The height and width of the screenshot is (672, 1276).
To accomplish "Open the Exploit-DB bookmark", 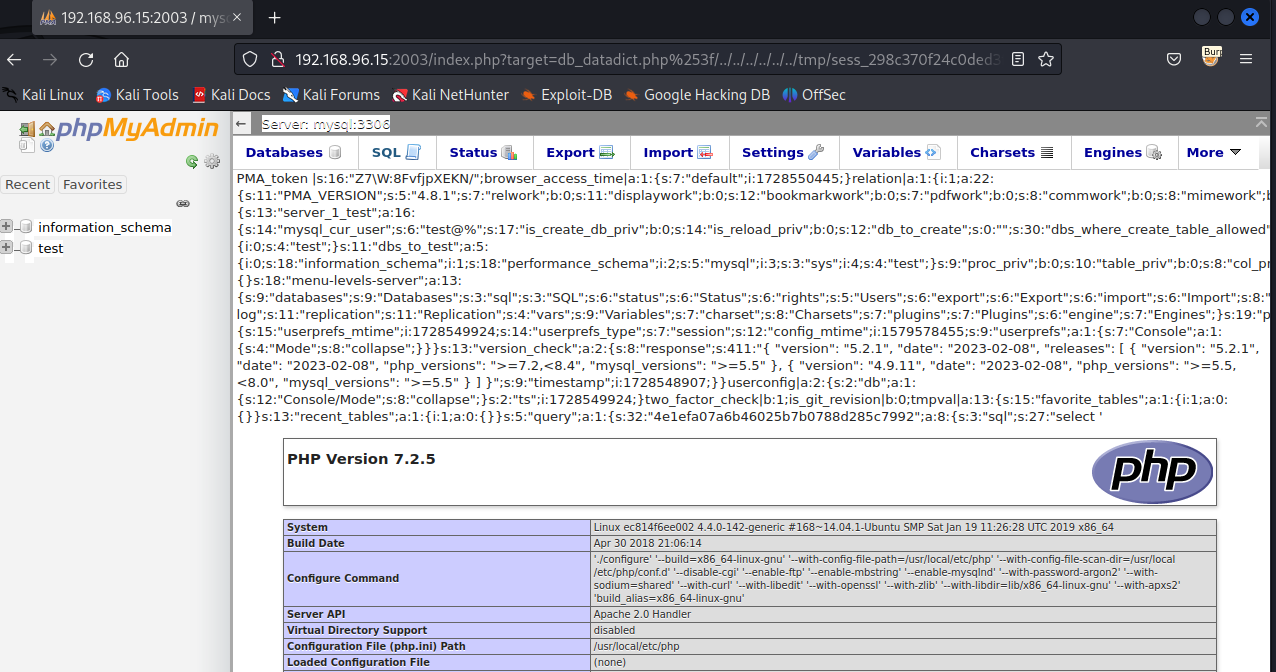I will click(x=568, y=95).
